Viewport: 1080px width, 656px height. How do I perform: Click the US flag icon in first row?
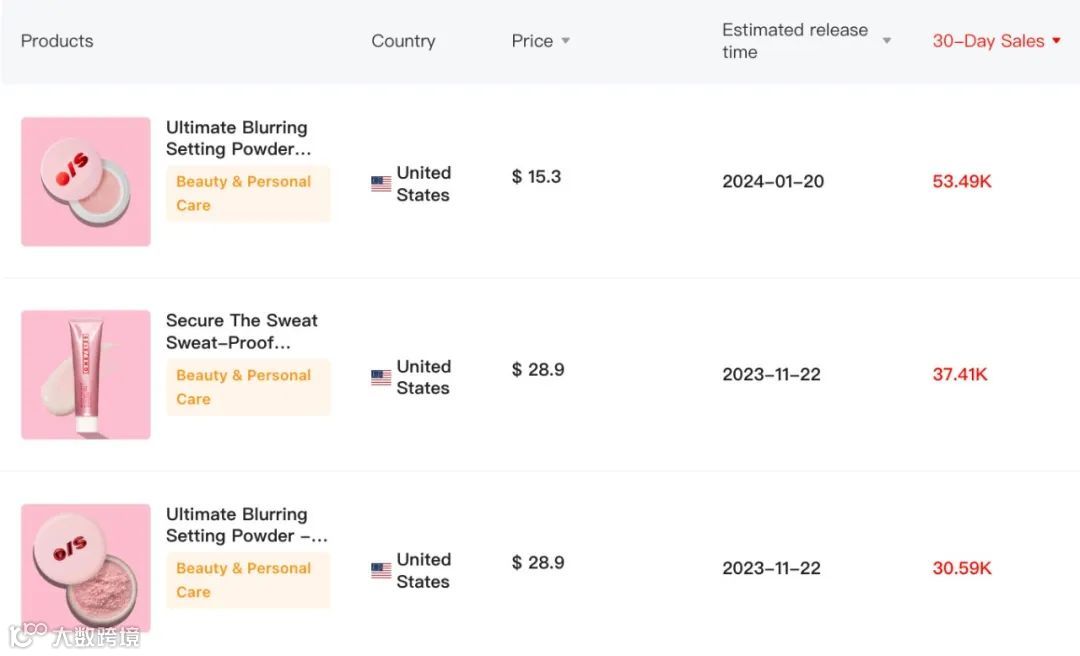coord(381,184)
